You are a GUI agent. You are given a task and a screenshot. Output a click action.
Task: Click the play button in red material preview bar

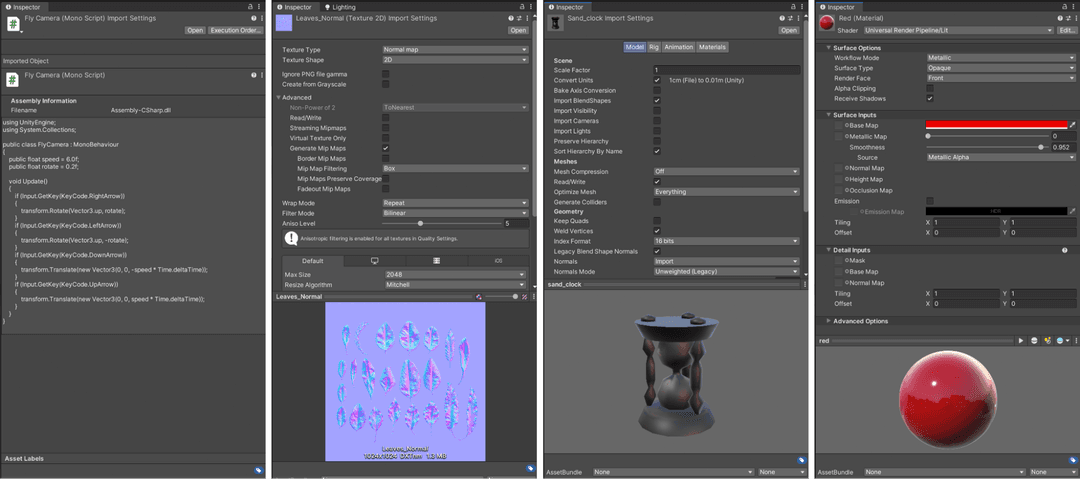pyautogui.click(x=1021, y=340)
